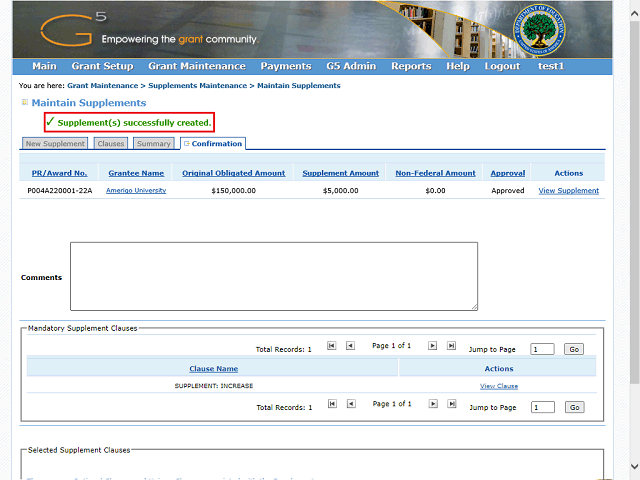Sort by Approval column
Screen dimensions: 640x480
tap(508, 173)
